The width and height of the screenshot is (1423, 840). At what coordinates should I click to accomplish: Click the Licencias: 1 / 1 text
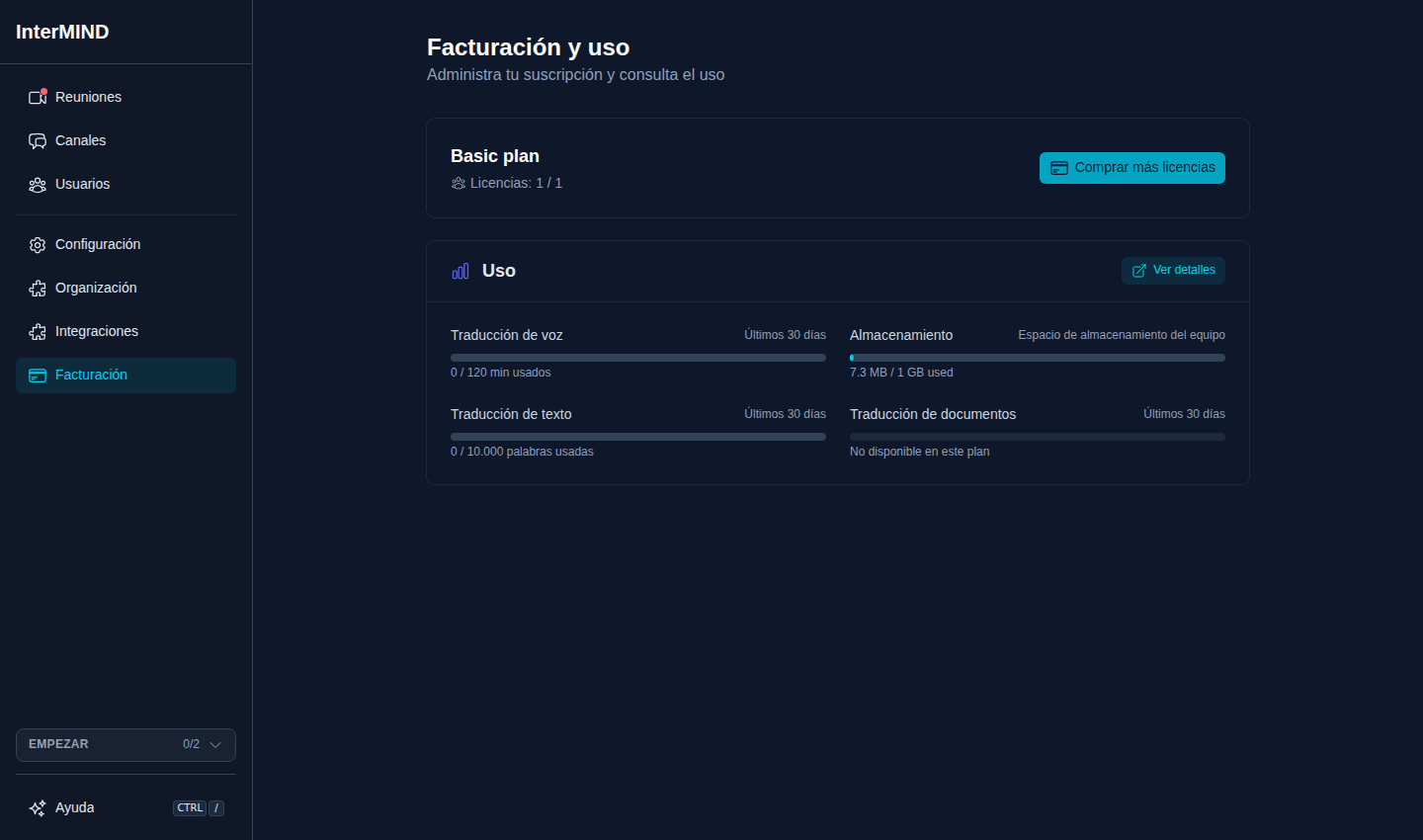click(516, 183)
